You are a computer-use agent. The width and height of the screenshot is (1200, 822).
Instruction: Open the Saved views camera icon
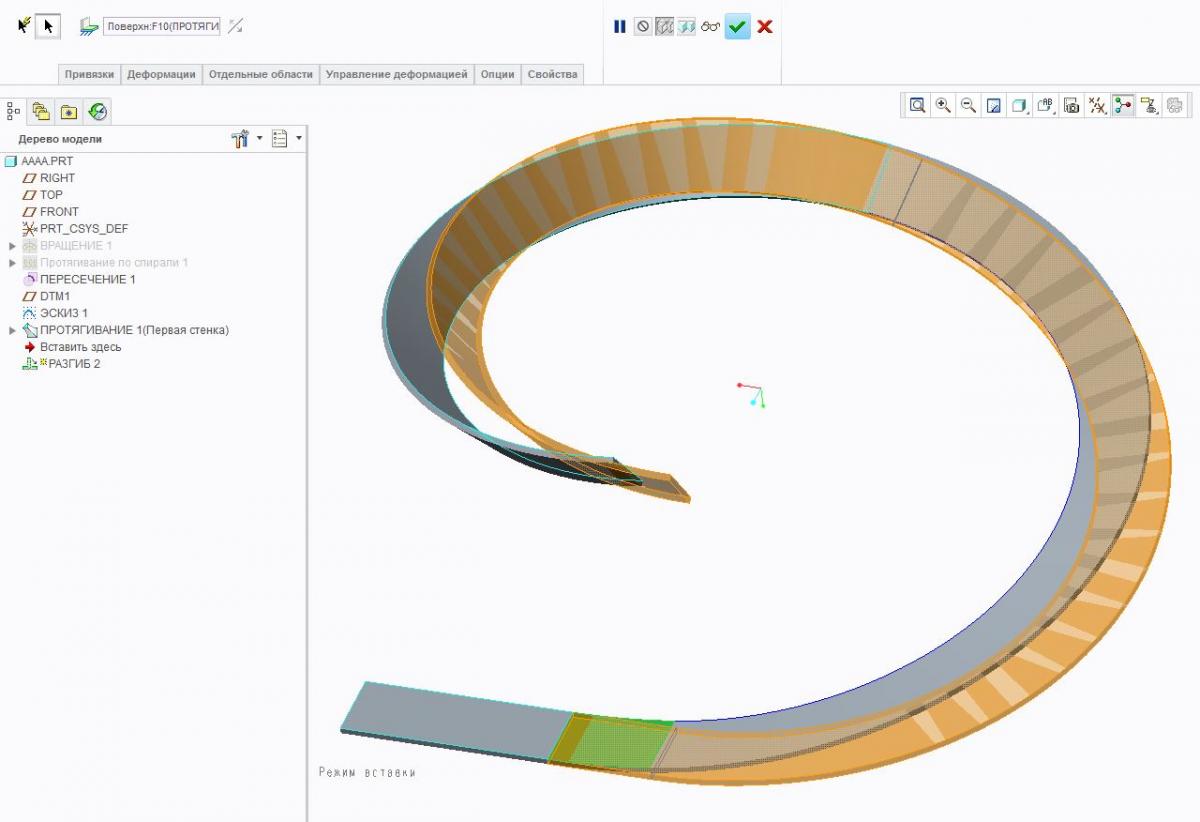1072,105
